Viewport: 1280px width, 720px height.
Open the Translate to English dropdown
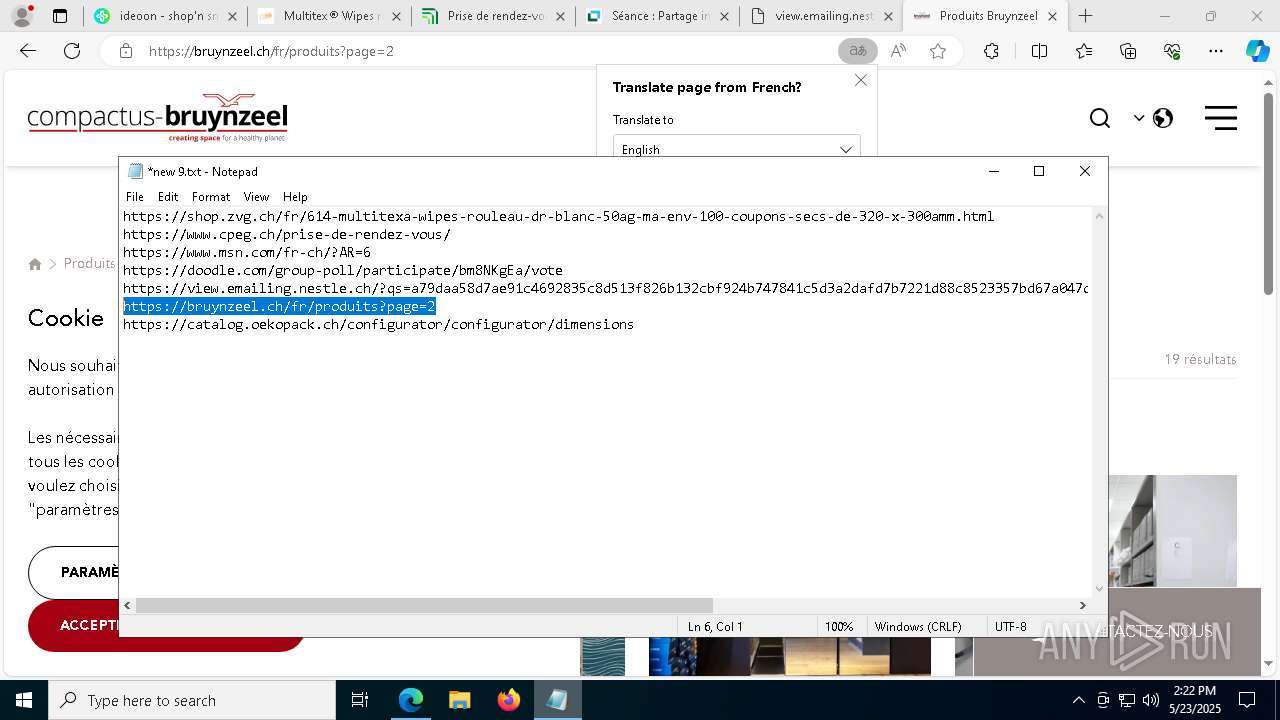736,149
